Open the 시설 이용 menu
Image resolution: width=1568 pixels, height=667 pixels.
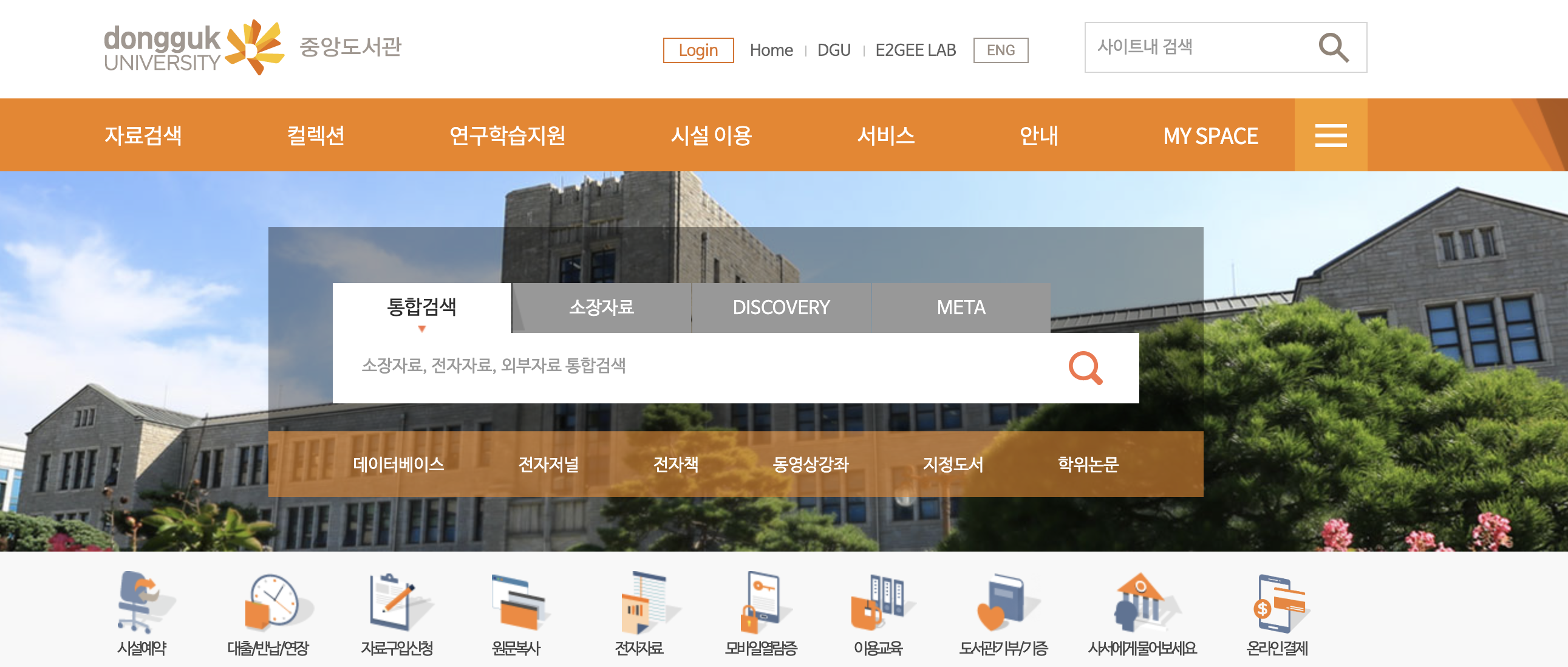coord(711,135)
